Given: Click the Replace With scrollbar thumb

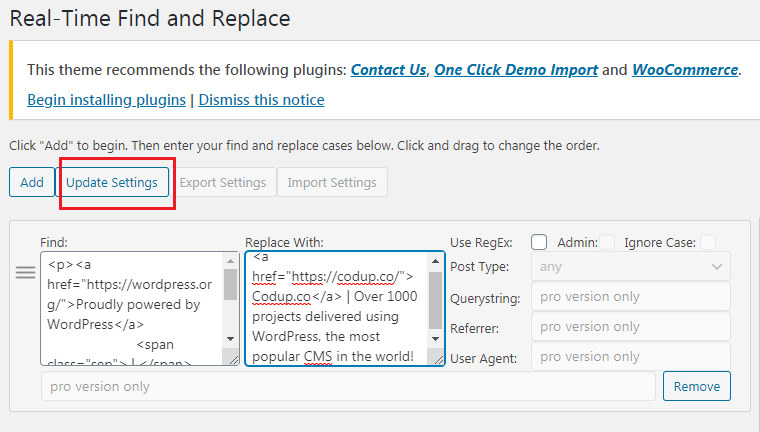Looking at the screenshot, I should click(435, 301).
